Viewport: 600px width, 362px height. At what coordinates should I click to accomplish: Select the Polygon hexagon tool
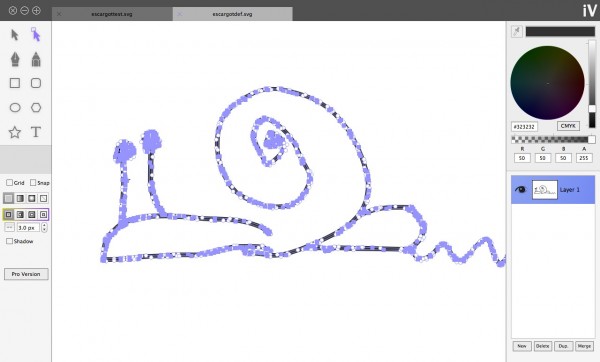36,108
